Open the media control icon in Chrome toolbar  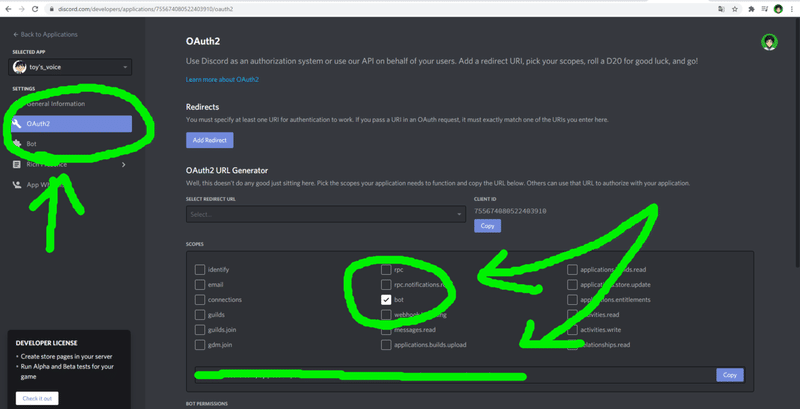tap(765, 9)
